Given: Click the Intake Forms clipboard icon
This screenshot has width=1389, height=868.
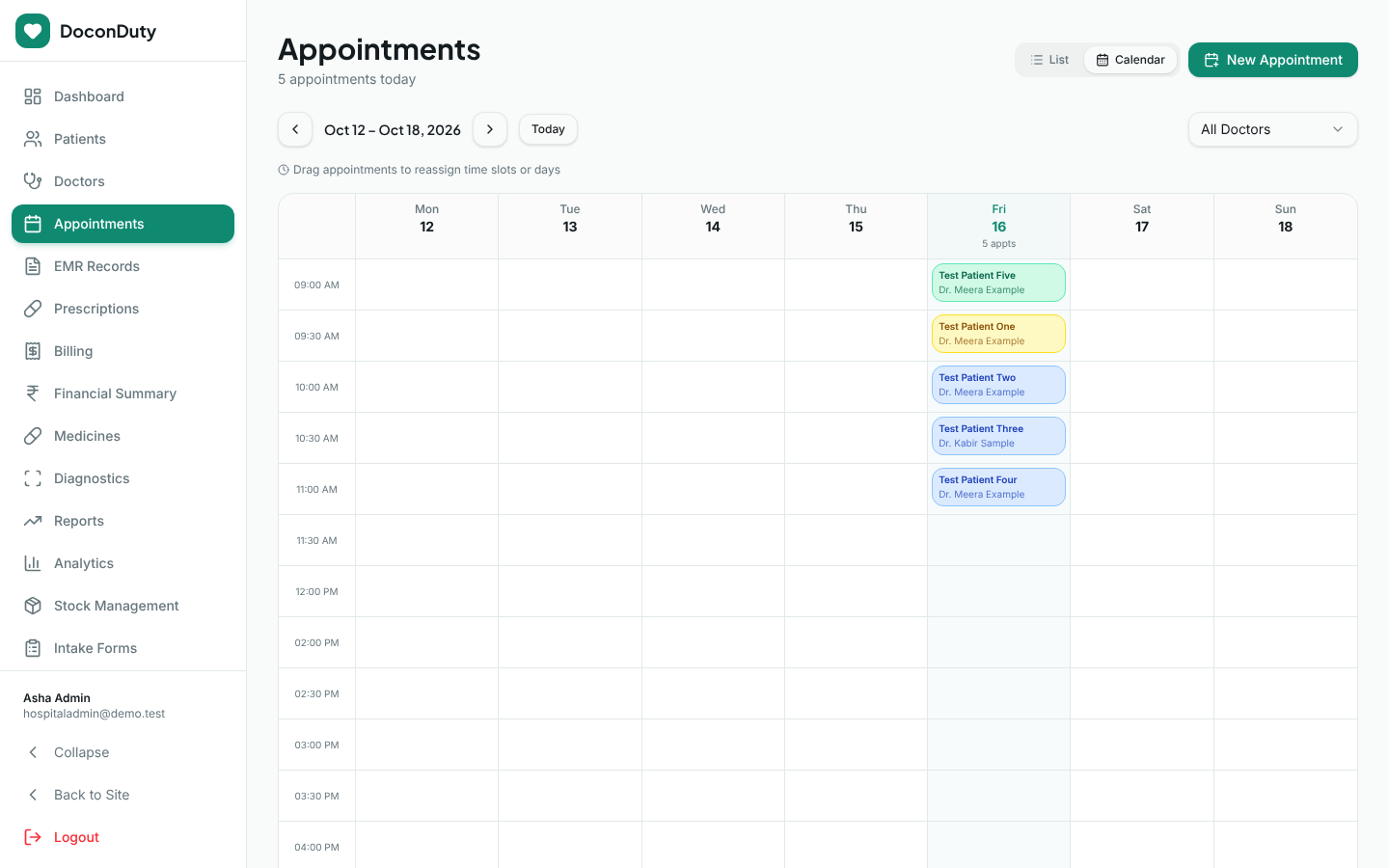Looking at the screenshot, I should pyautogui.click(x=33, y=648).
